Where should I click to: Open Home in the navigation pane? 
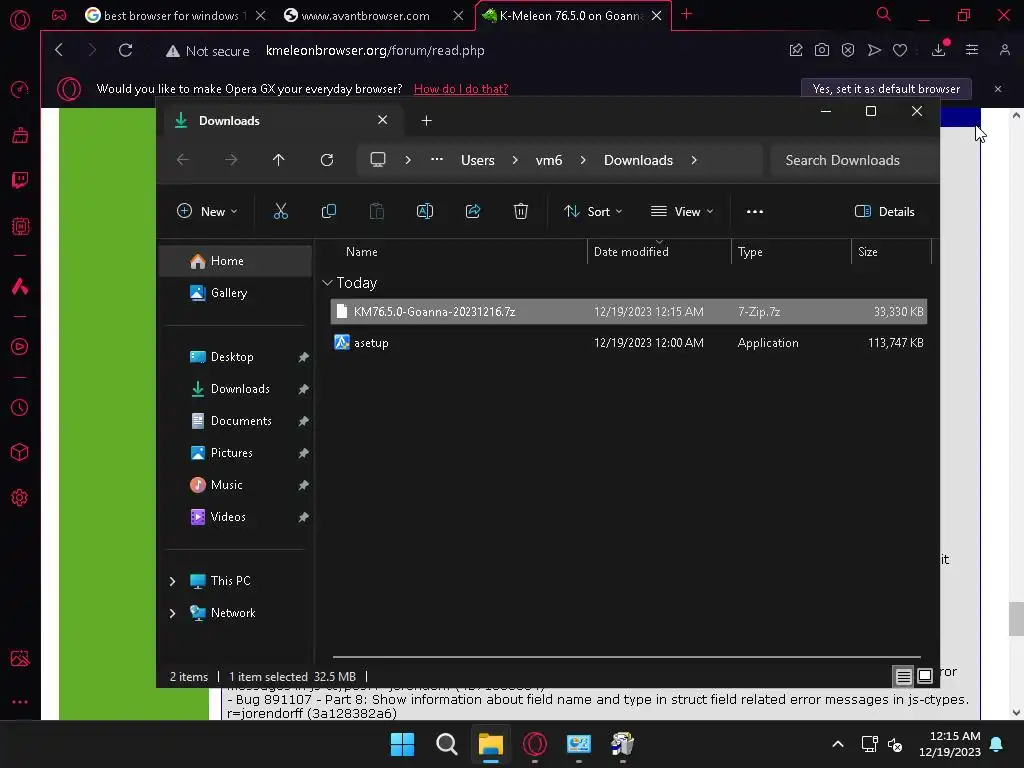point(235,261)
